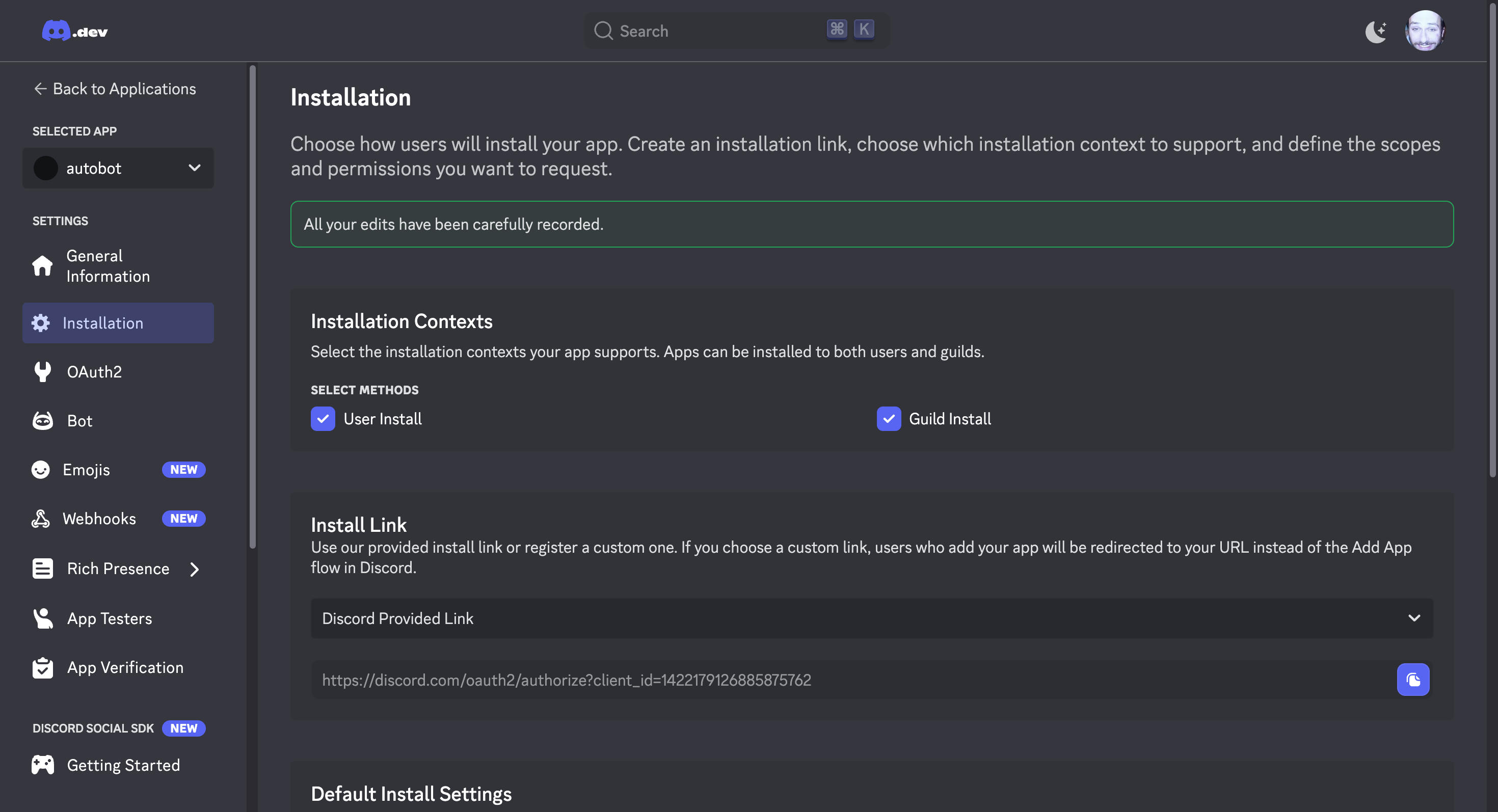Click the SELECTED APP label

coord(74,131)
